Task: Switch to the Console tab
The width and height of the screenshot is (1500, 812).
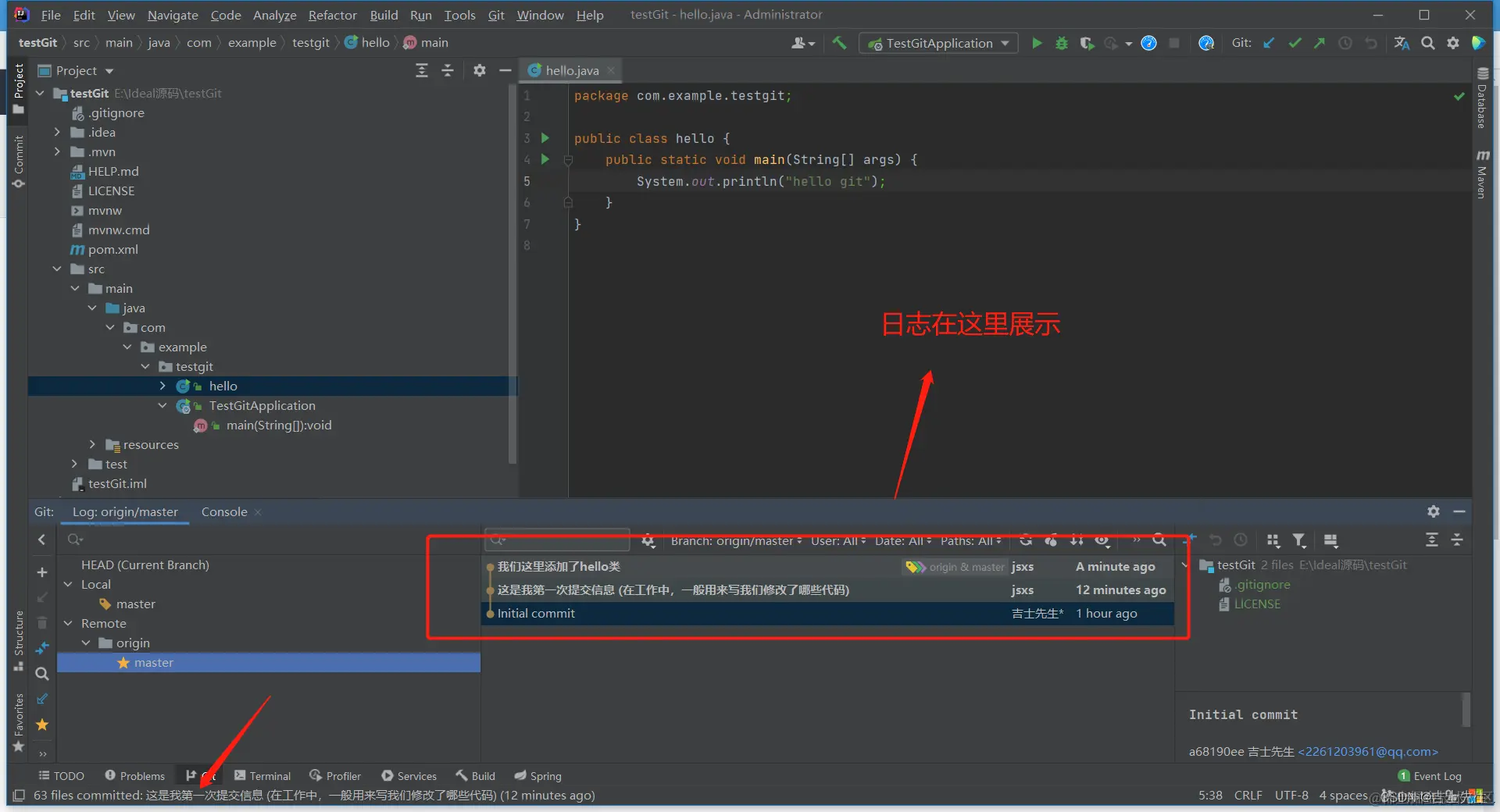Action: pos(224,512)
